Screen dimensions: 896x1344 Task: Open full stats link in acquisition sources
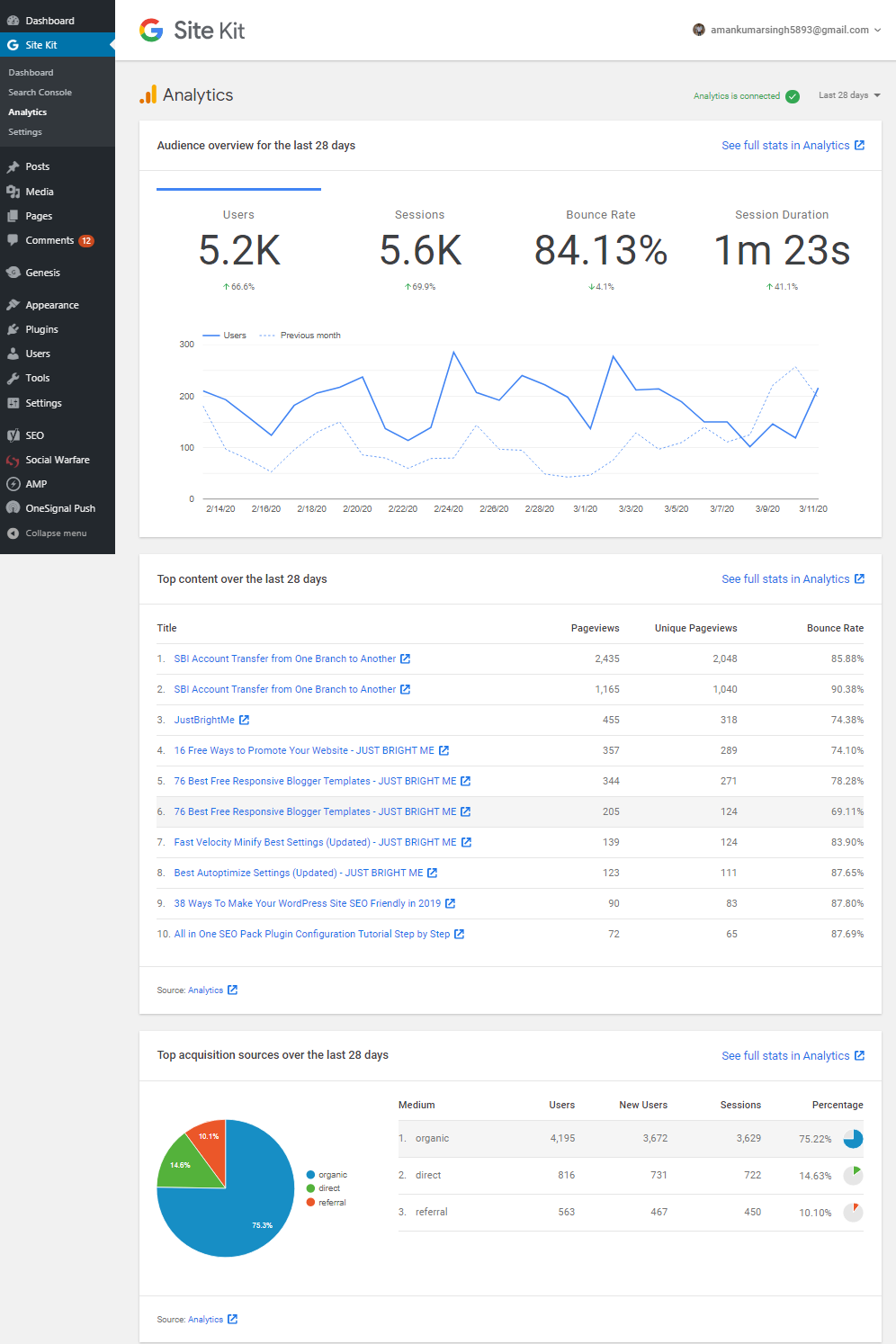[793, 1055]
